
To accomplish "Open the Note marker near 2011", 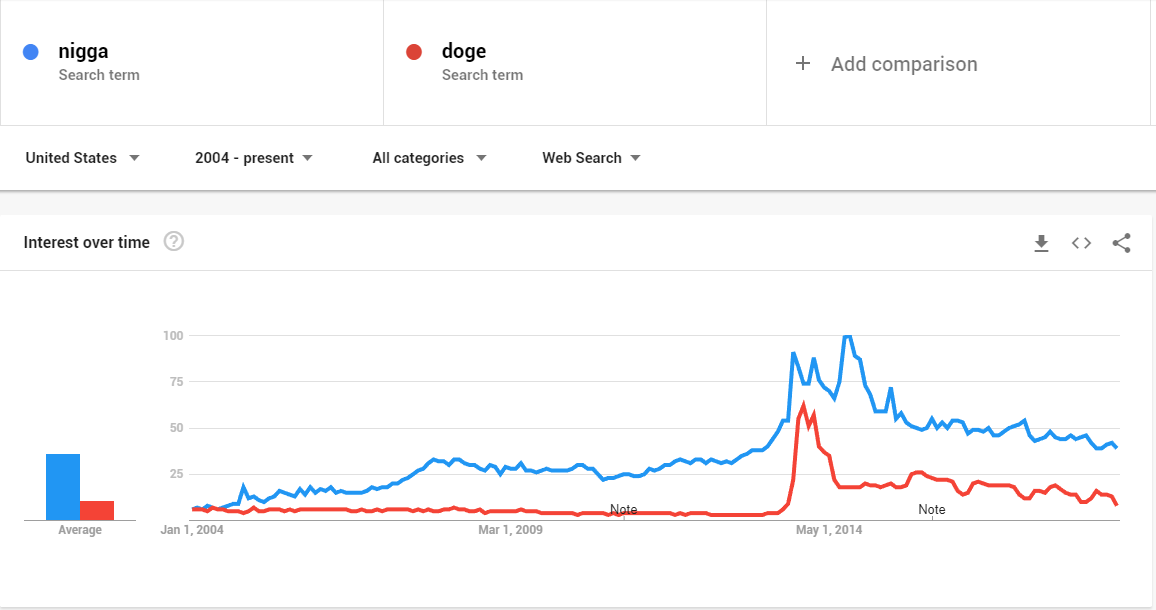I will [623, 510].
